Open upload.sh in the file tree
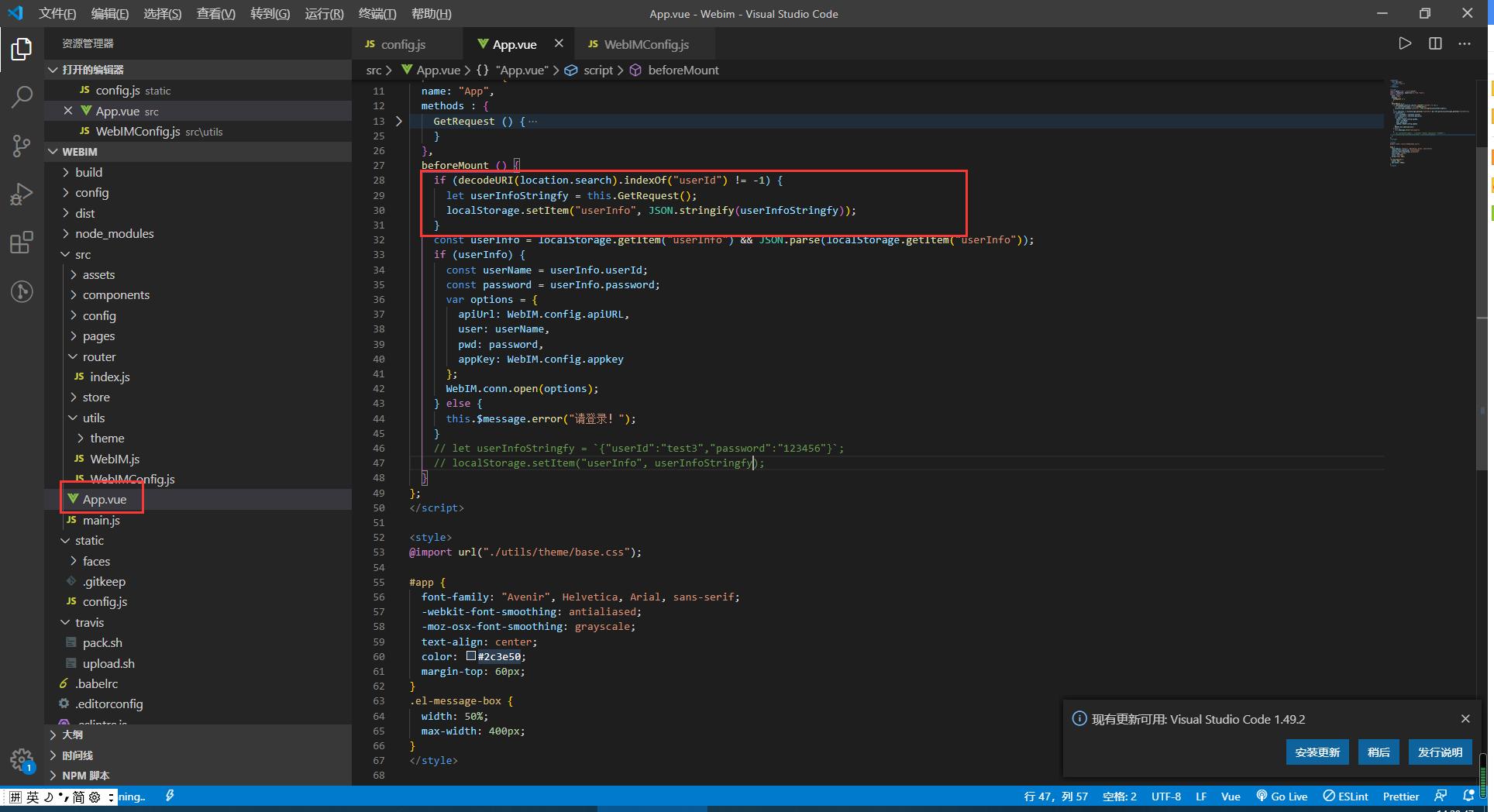Screen dimensions: 1494x812 (108, 663)
